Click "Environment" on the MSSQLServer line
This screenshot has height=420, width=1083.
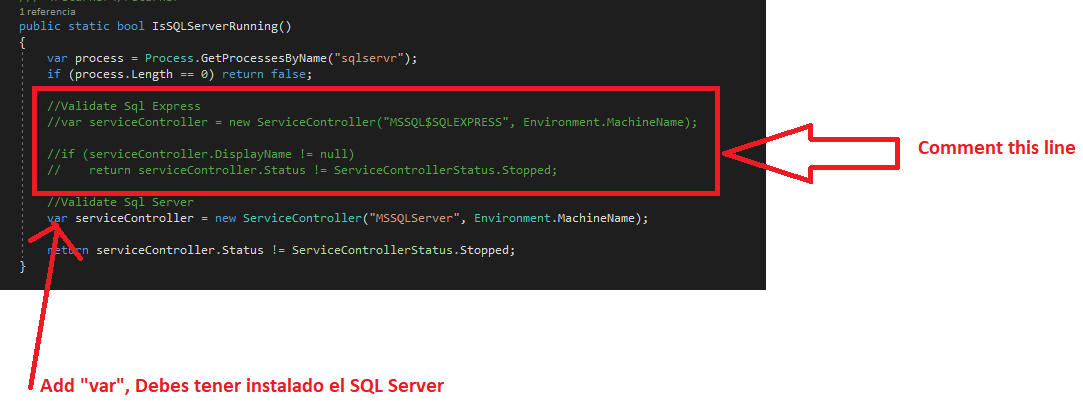point(512,218)
